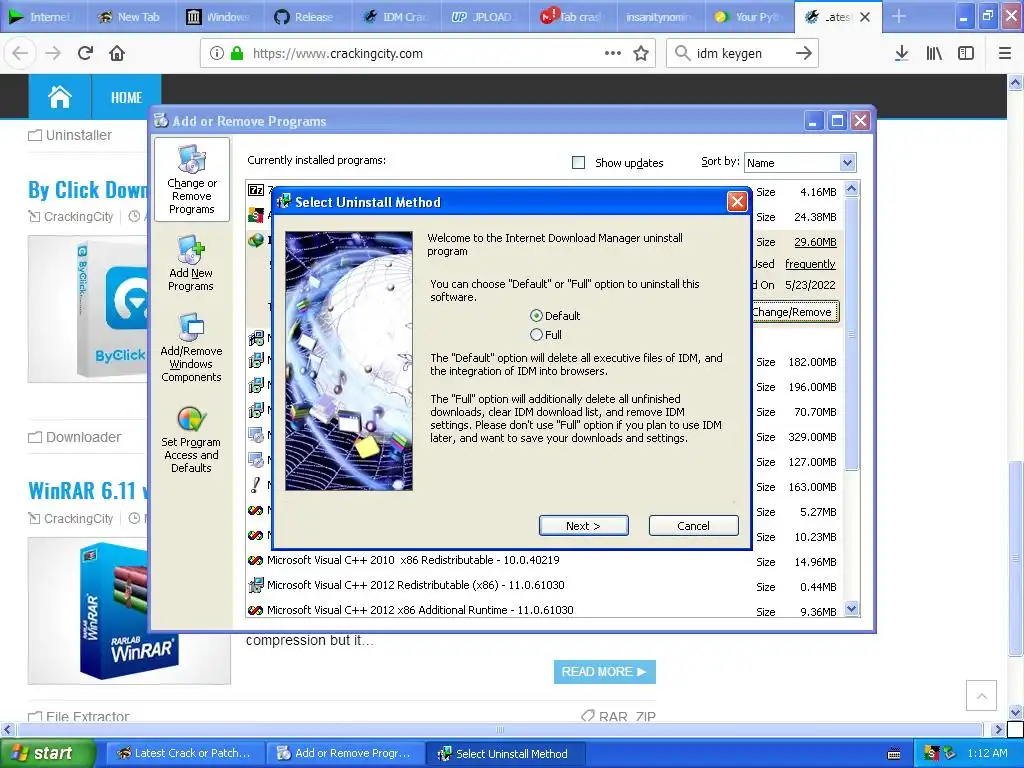This screenshot has width=1024, height=768.
Task: Click the Downloader category link
Action: coord(83,437)
